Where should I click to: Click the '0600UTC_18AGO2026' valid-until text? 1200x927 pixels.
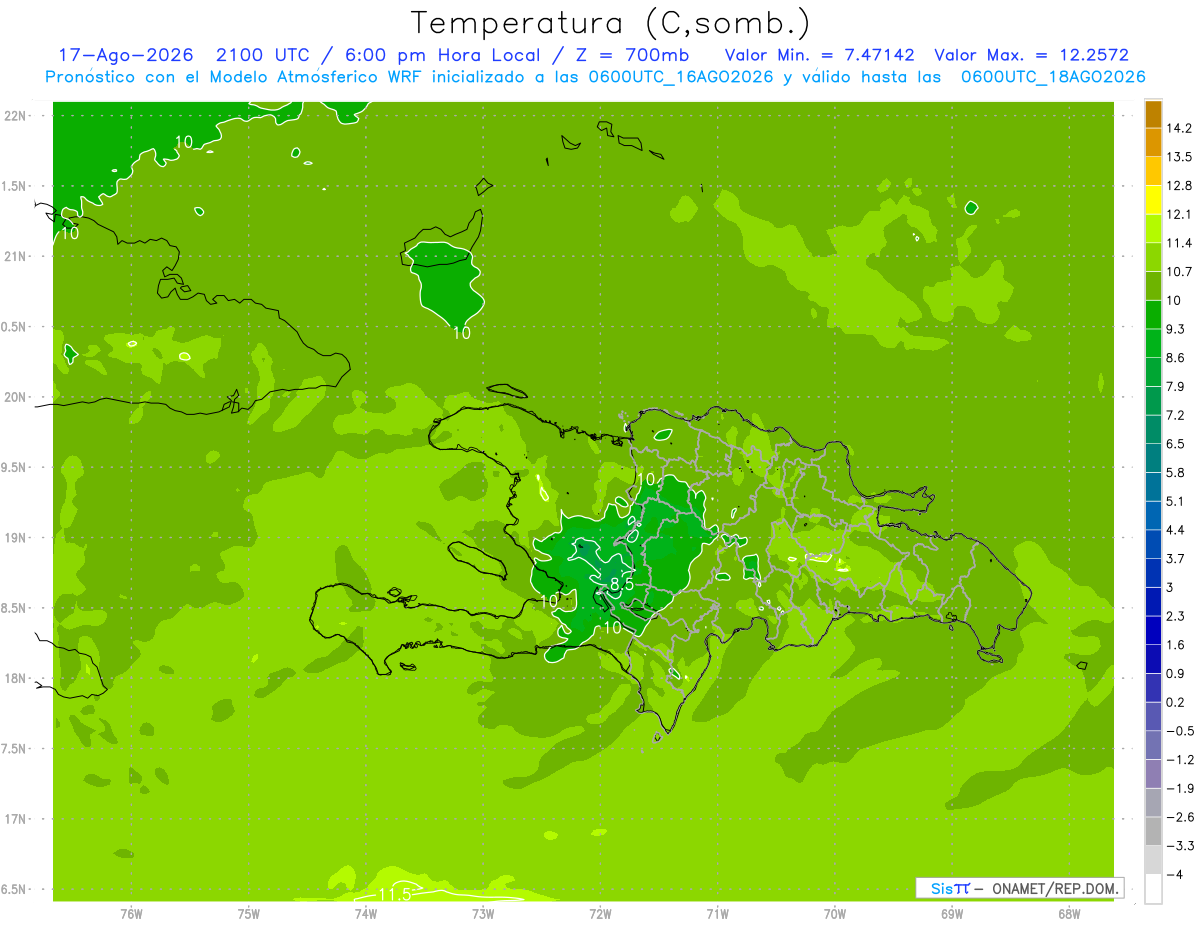(1052, 77)
